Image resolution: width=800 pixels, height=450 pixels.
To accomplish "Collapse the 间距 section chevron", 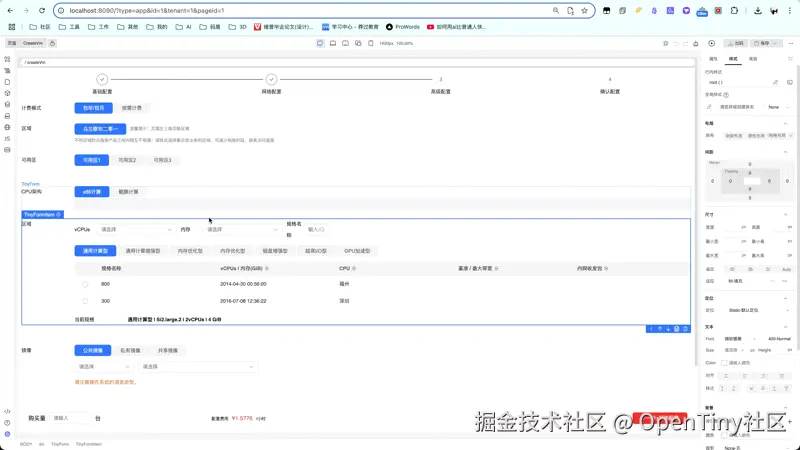I will pyautogui.click(x=786, y=152).
